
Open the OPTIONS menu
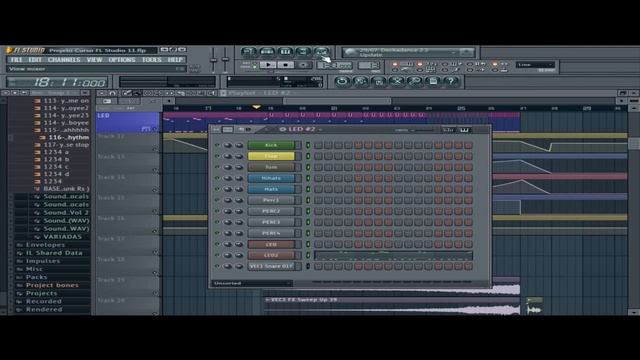pos(122,60)
